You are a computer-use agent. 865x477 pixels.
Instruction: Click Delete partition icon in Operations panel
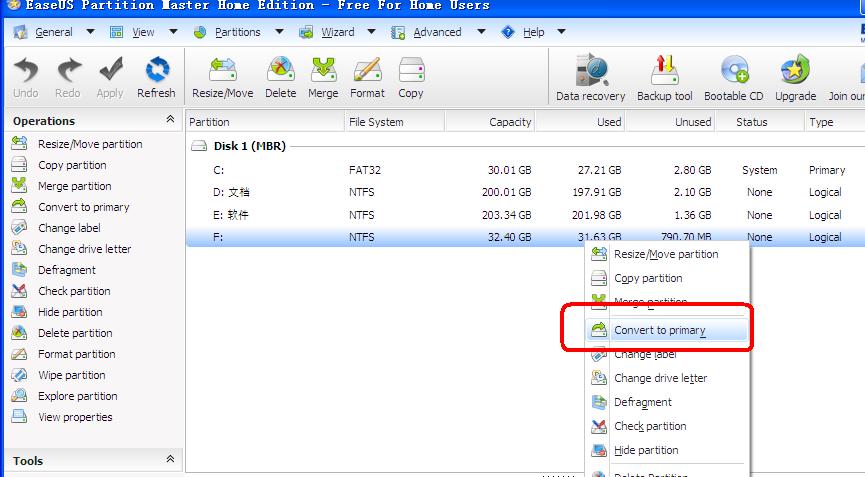click(19, 332)
